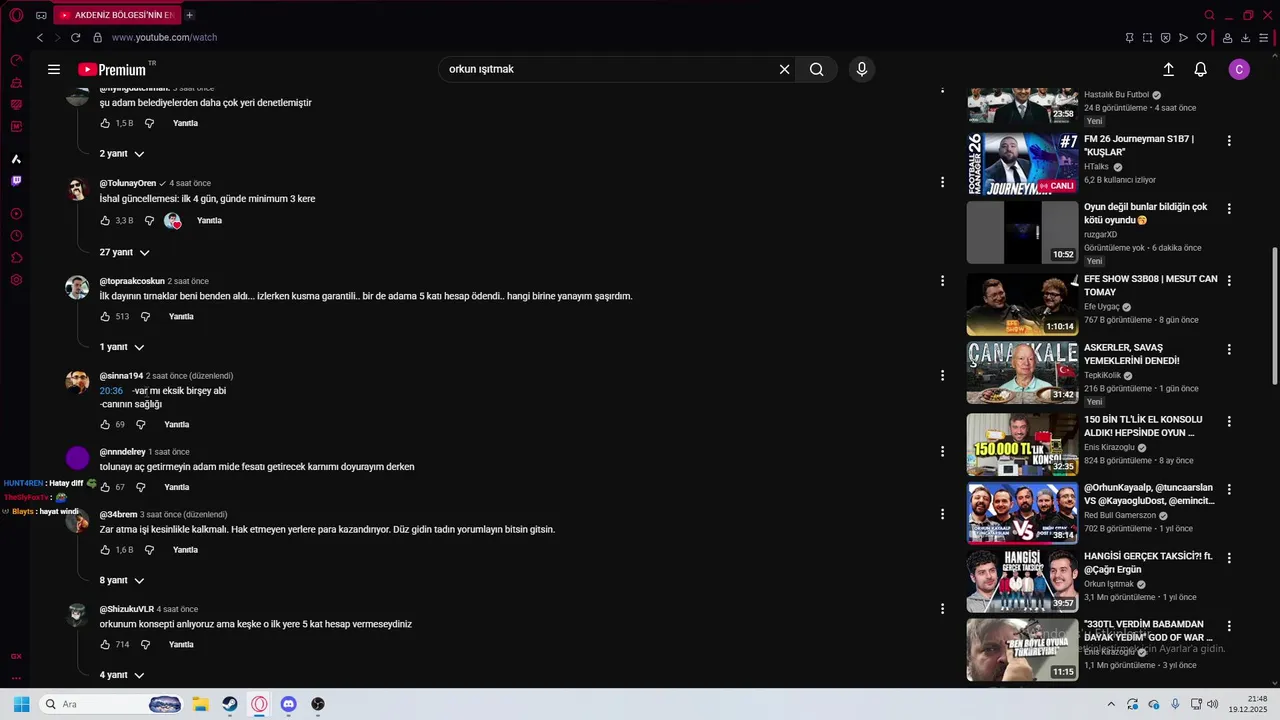The height and width of the screenshot is (720, 1280).
Task: Reply to @34brem with Yanıtla
Action: pos(185,550)
